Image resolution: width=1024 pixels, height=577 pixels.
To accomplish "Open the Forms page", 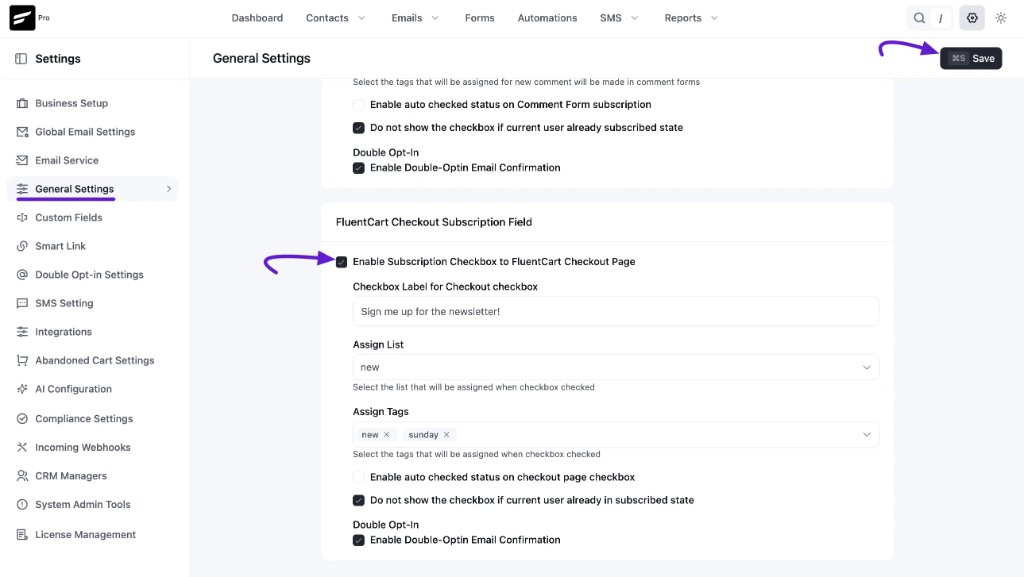I will click(x=479, y=18).
